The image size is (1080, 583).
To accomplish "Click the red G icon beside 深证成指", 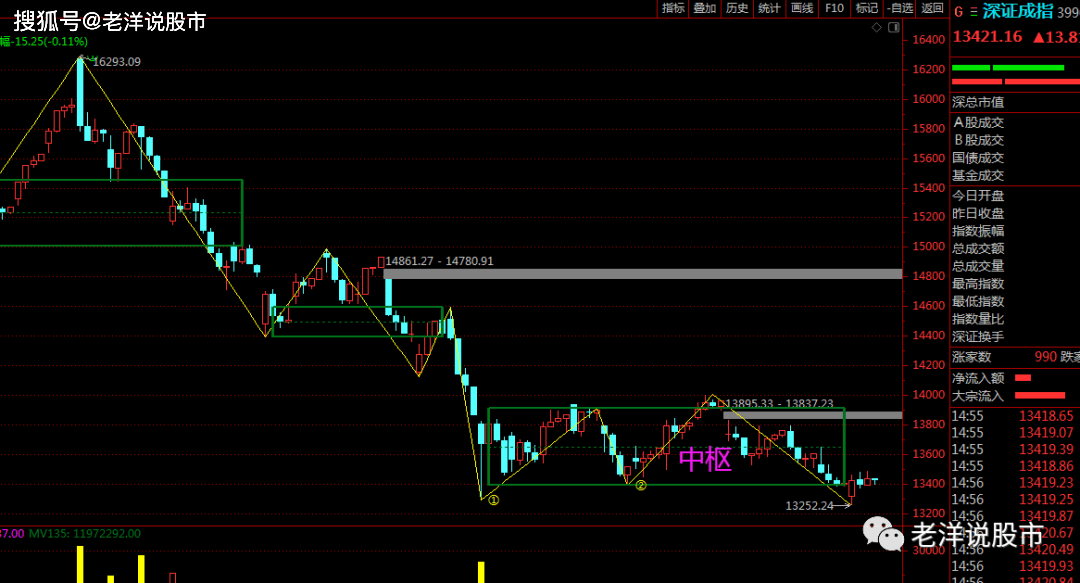I will (958, 12).
